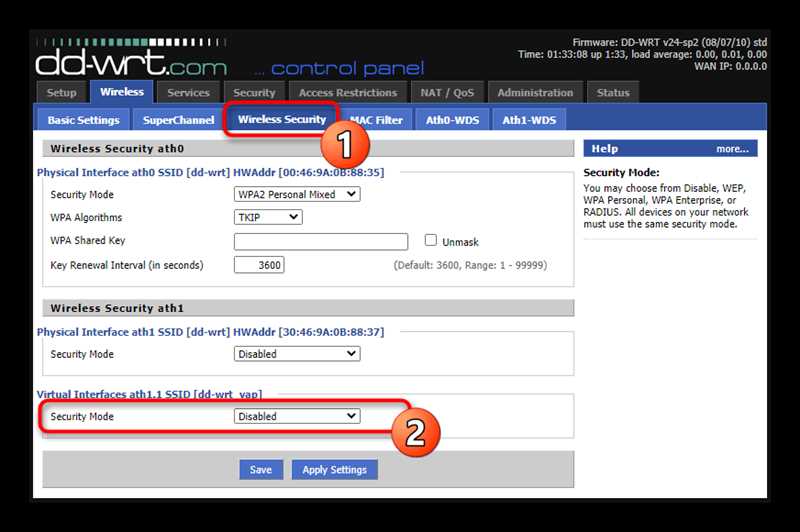Image resolution: width=800 pixels, height=532 pixels.
Task: Click the Wireless Security ath1 heading
Action: click(117, 309)
